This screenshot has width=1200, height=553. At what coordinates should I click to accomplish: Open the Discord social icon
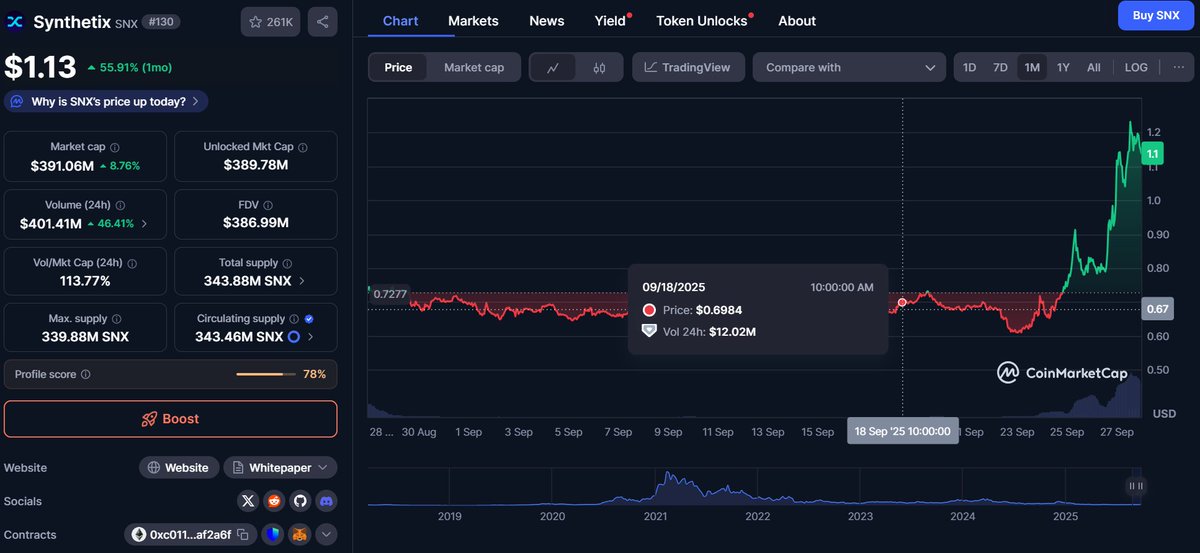tap(325, 501)
